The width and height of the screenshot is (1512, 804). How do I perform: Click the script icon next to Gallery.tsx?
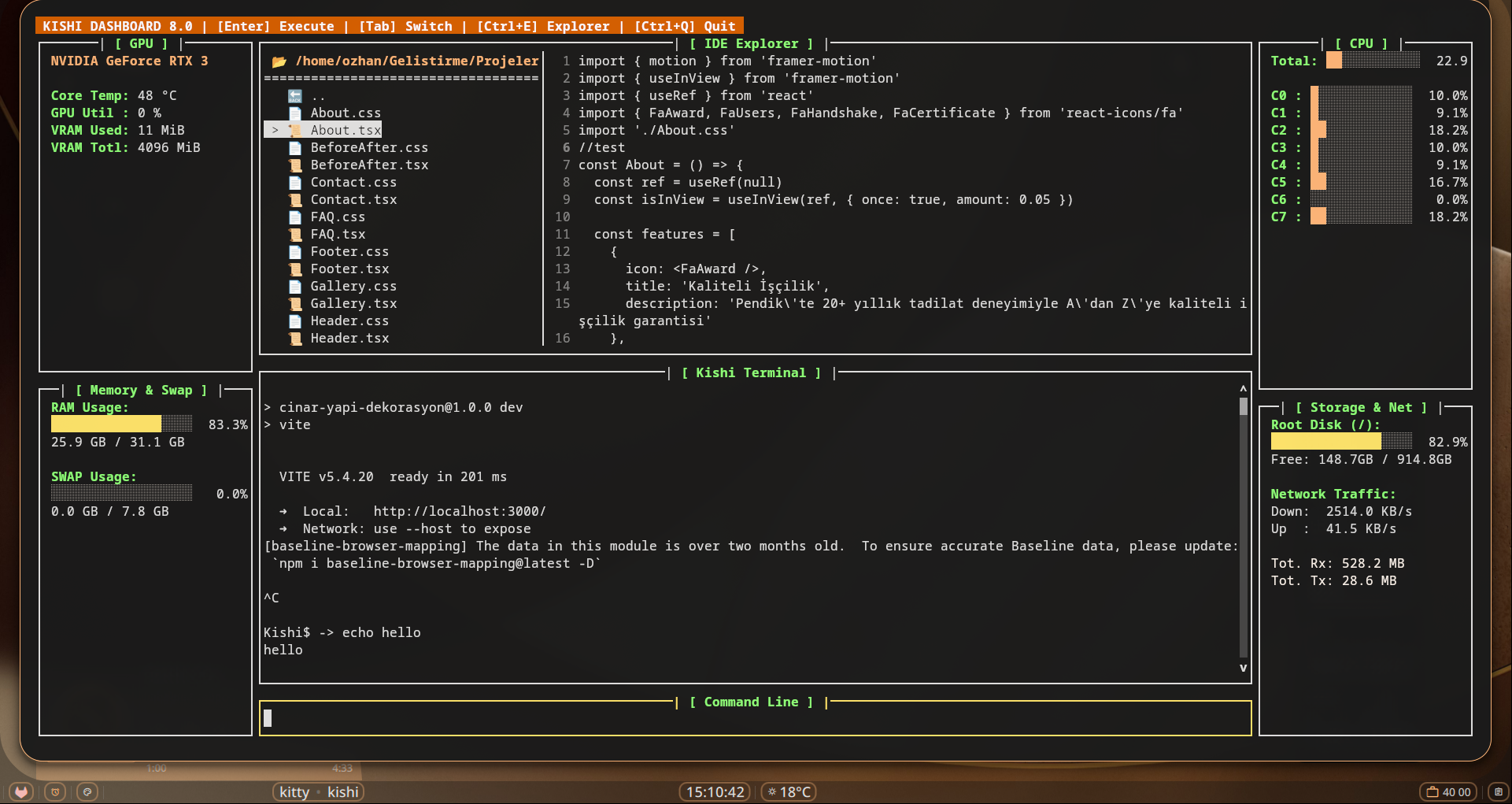(295, 304)
